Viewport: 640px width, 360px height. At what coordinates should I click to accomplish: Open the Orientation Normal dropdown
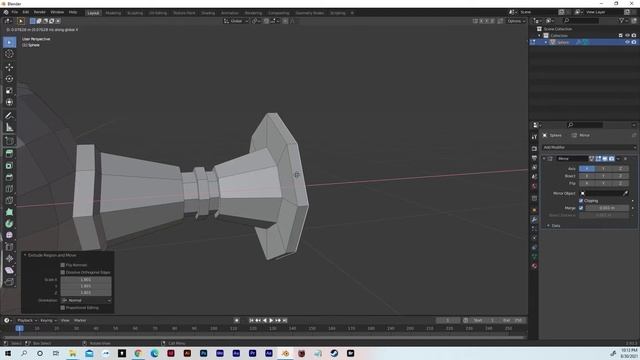pyautogui.click(x=86, y=300)
